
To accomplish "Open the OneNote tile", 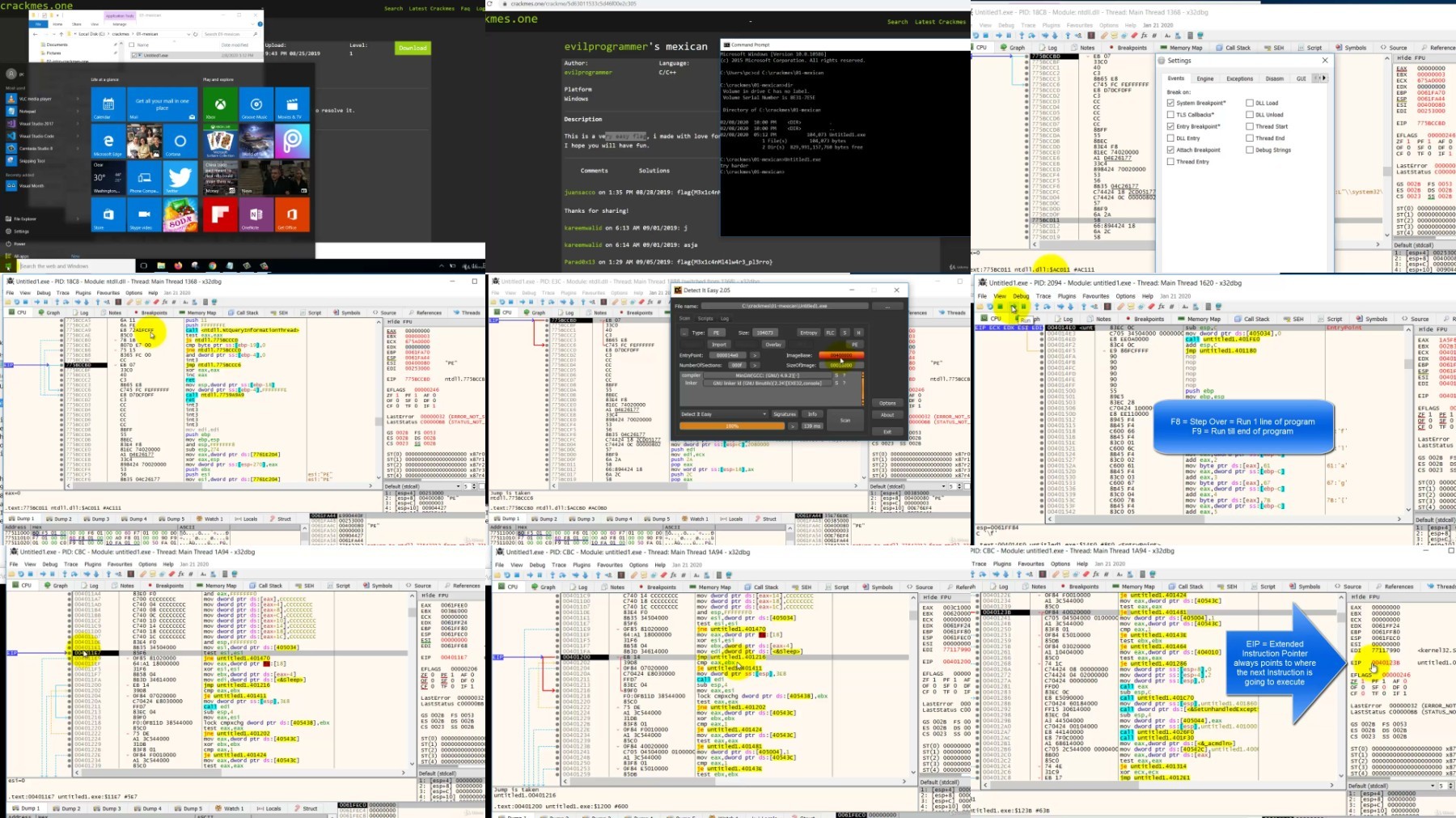I will coord(256,214).
